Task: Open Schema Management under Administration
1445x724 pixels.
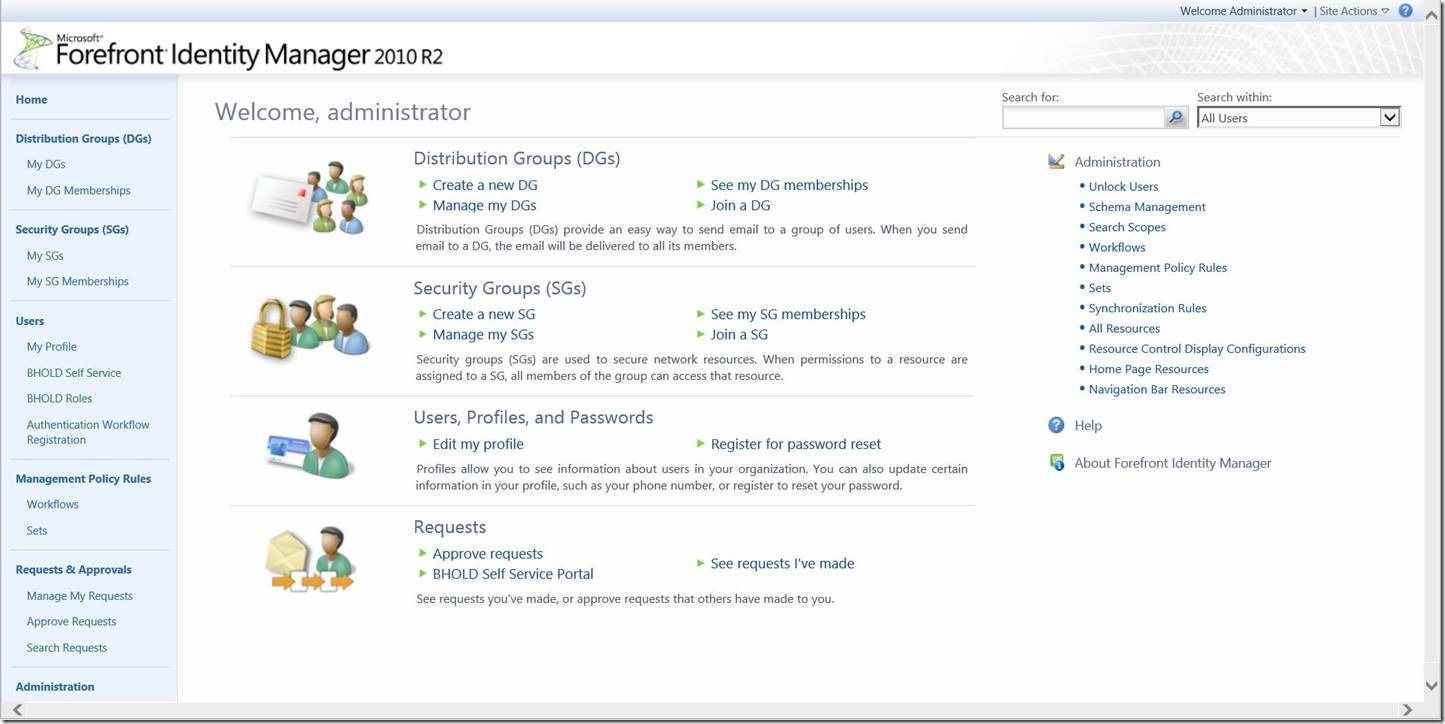Action: tap(1147, 207)
